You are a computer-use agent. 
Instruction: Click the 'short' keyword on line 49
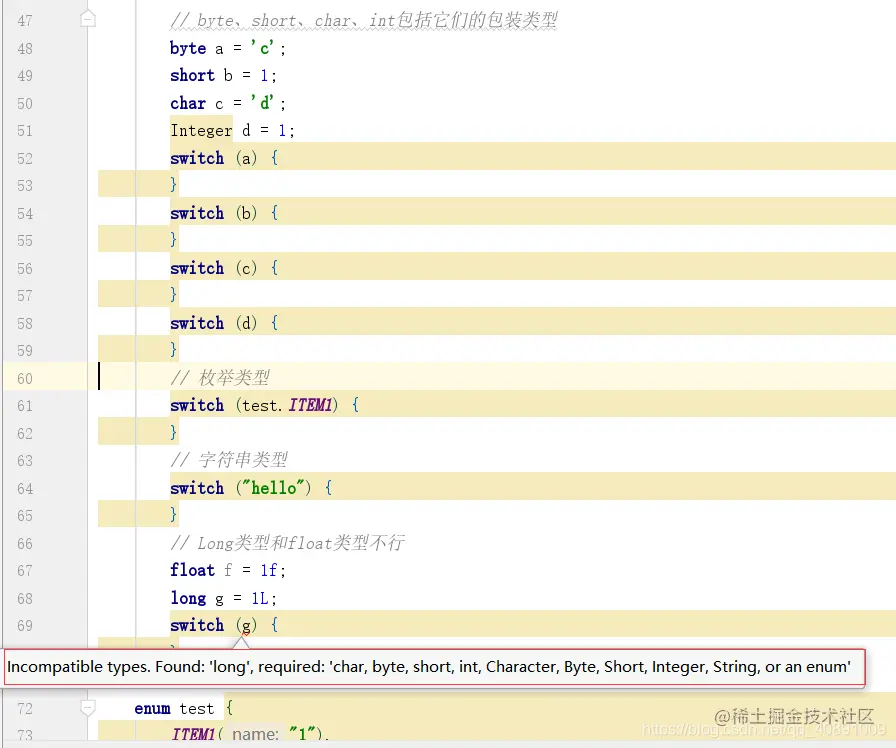193,75
